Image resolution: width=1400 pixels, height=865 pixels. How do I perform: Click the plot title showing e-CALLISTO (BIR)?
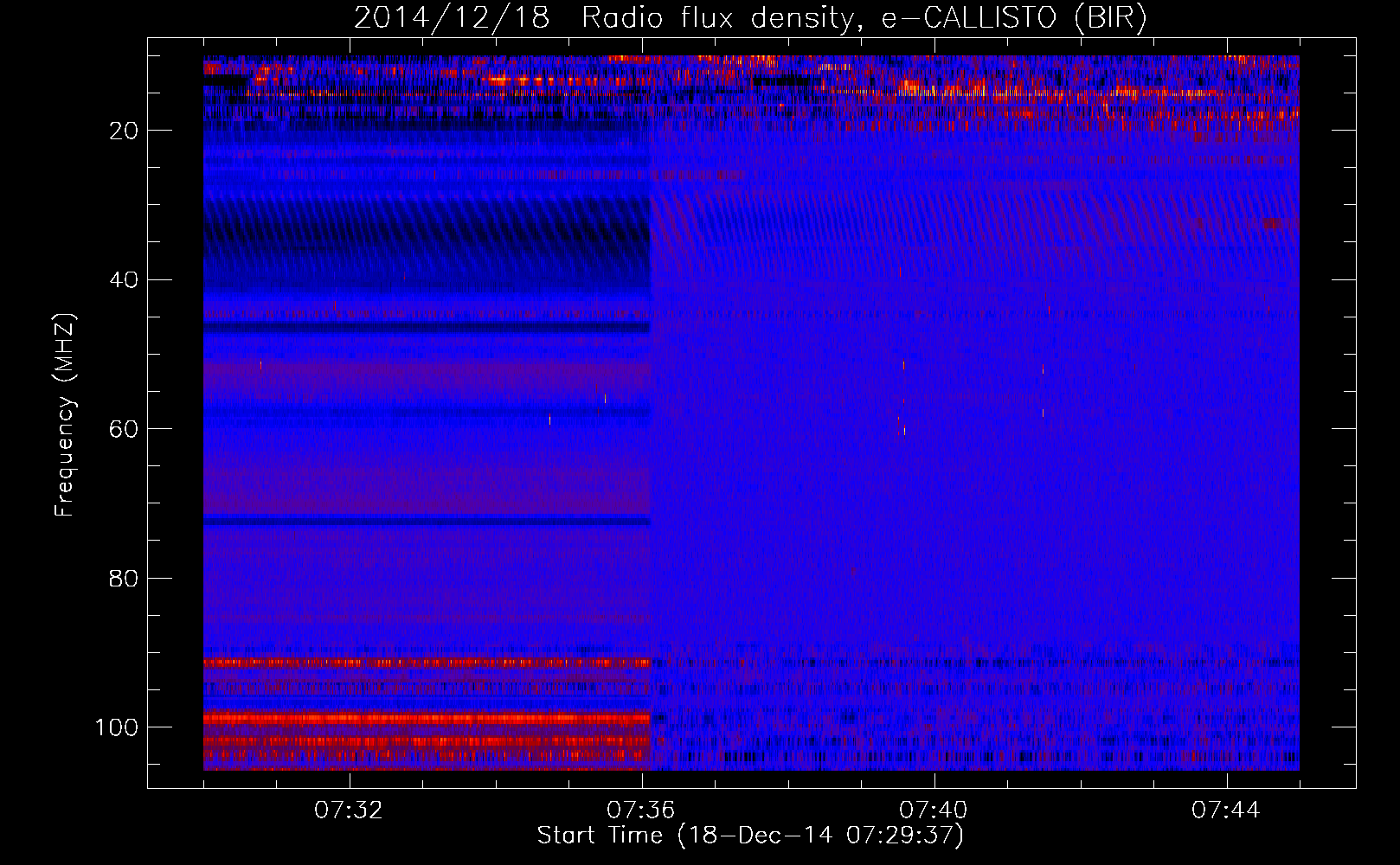tap(750, 18)
